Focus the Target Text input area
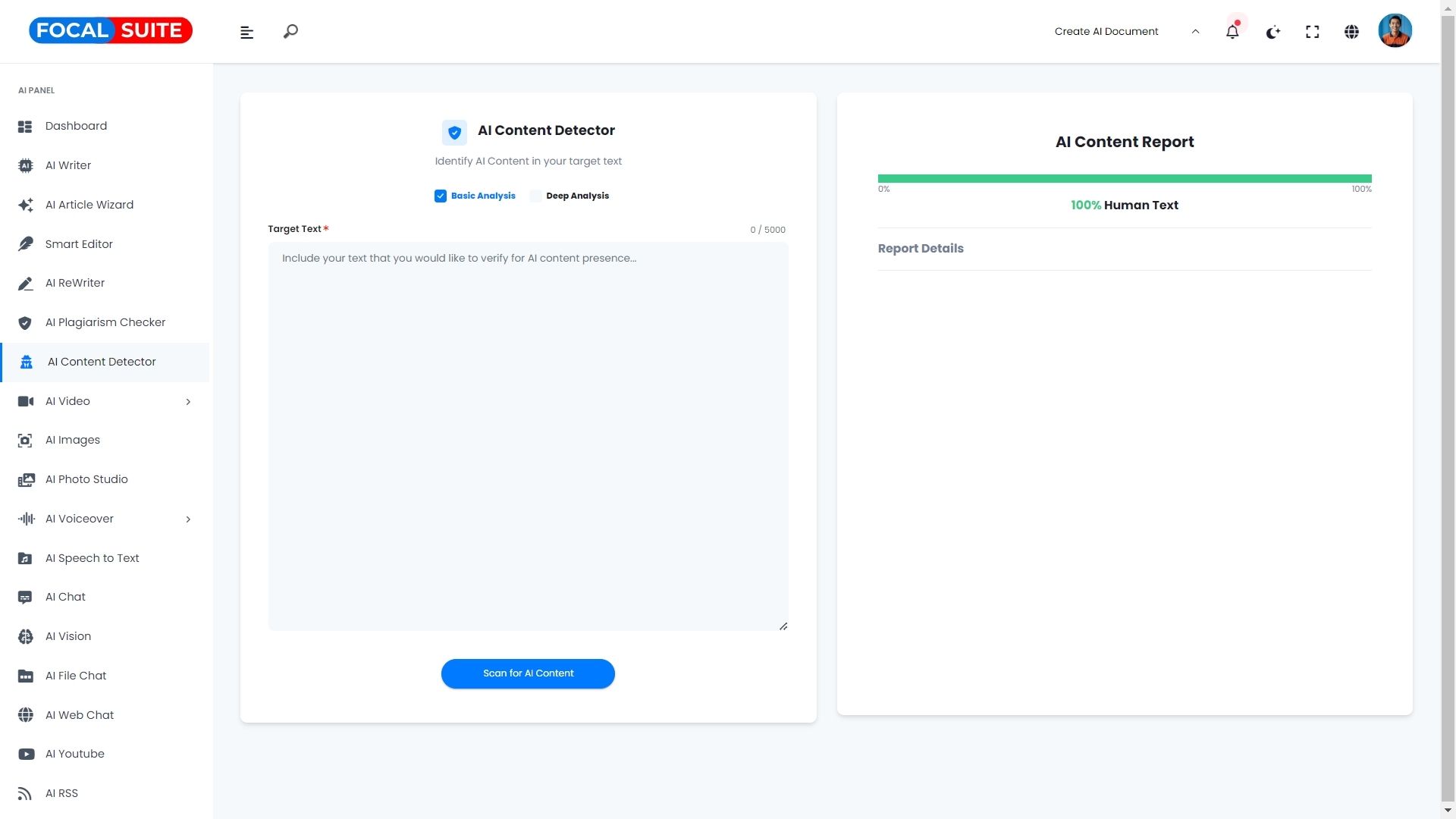This screenshot has height=819, width=1456. [528, 436]
